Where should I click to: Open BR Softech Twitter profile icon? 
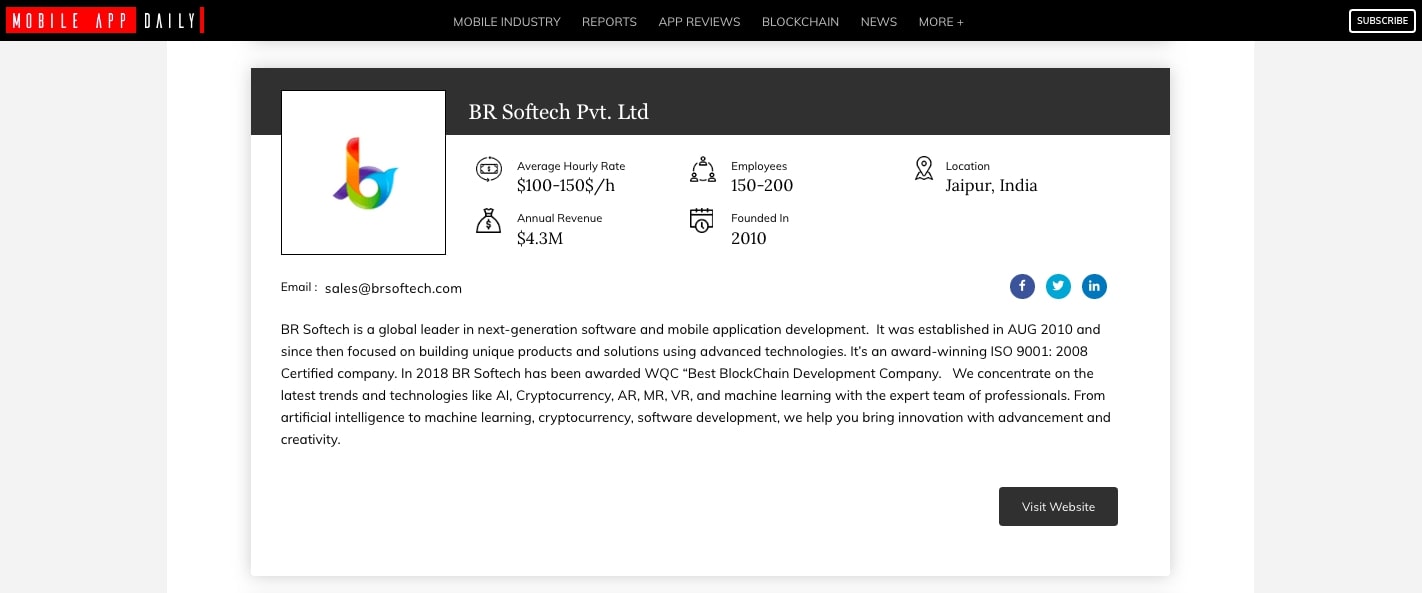point(1058,287)
